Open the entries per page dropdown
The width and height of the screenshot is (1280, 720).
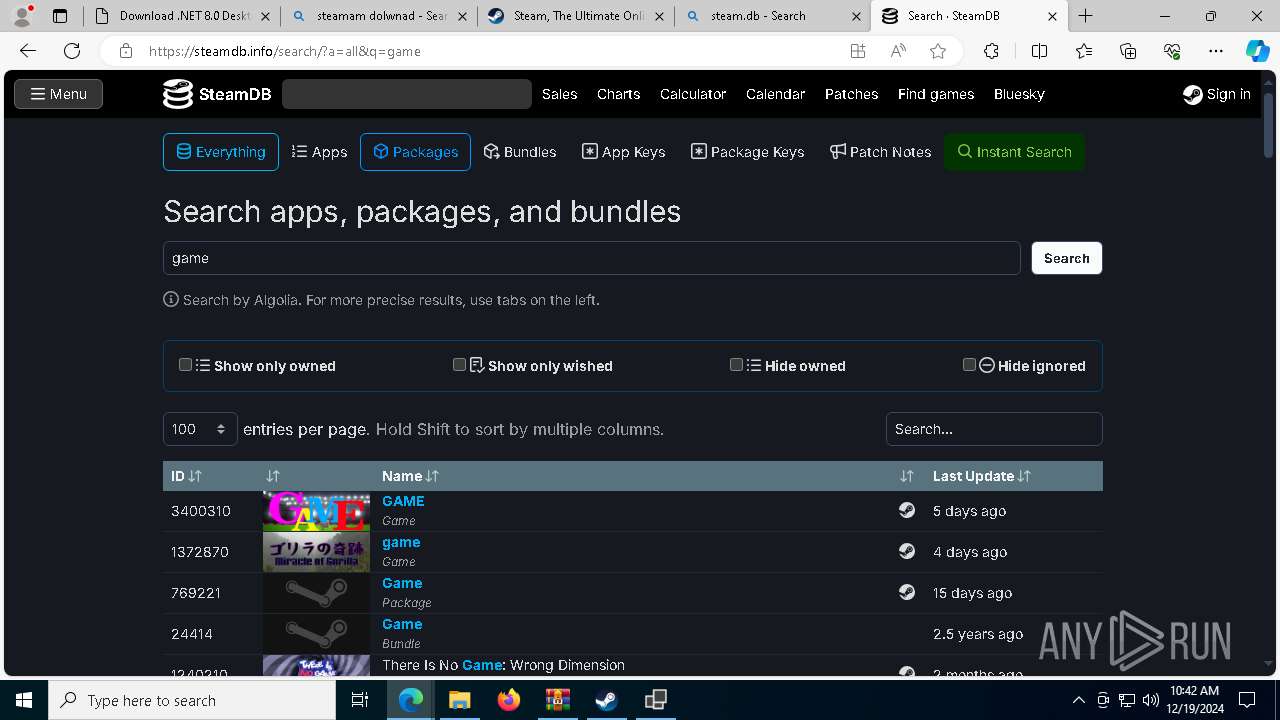[200, 429]
